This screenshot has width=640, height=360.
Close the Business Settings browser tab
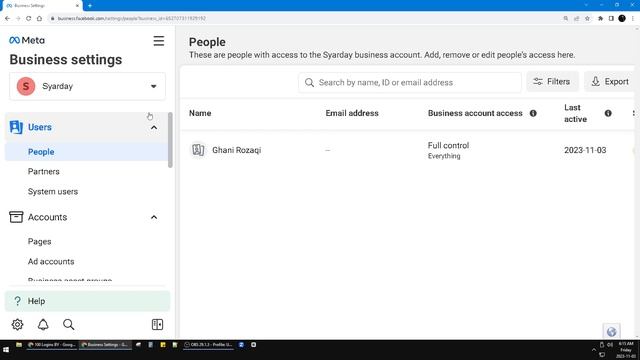pos(77,6)
